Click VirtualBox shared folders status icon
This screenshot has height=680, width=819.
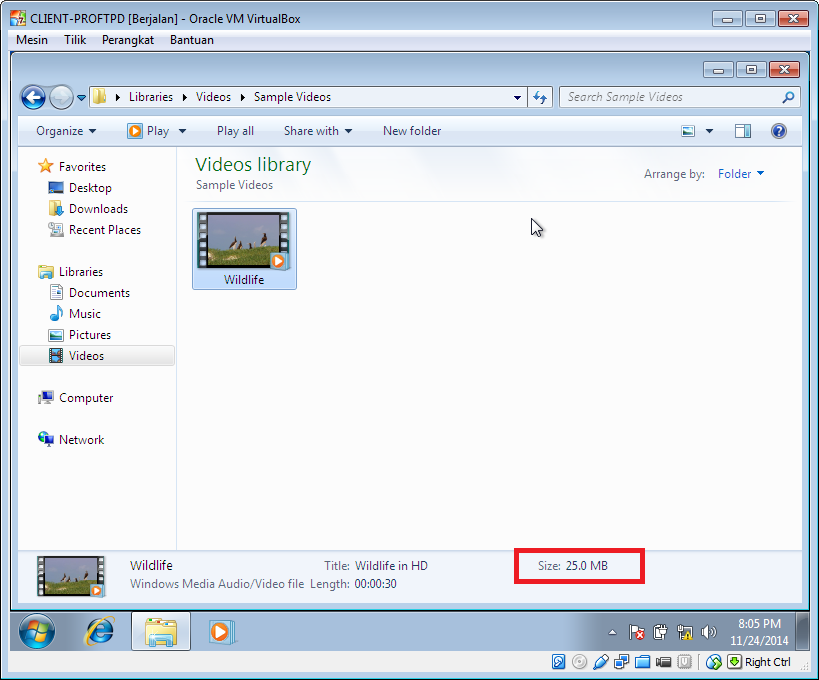pyautogui.click(x=642, y=662)
